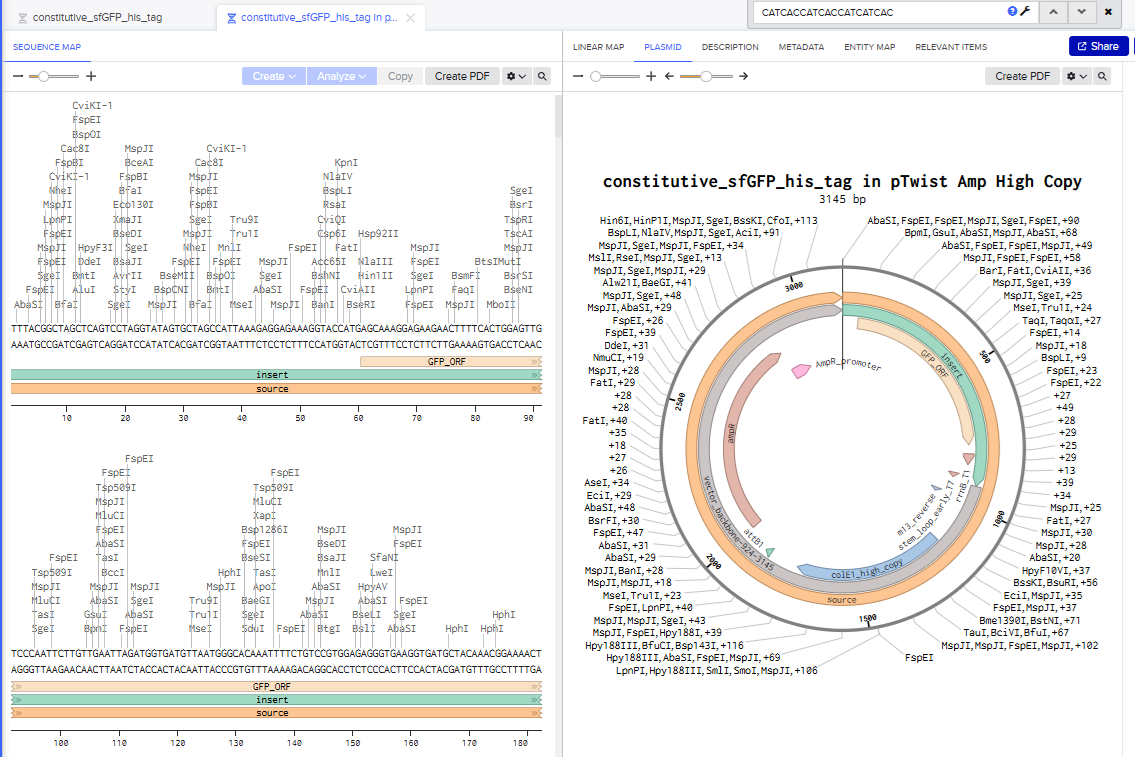Click the Bsp1286I enzyme label
This screenshot has width=1135, height=757.
click(x=264, y=530)
